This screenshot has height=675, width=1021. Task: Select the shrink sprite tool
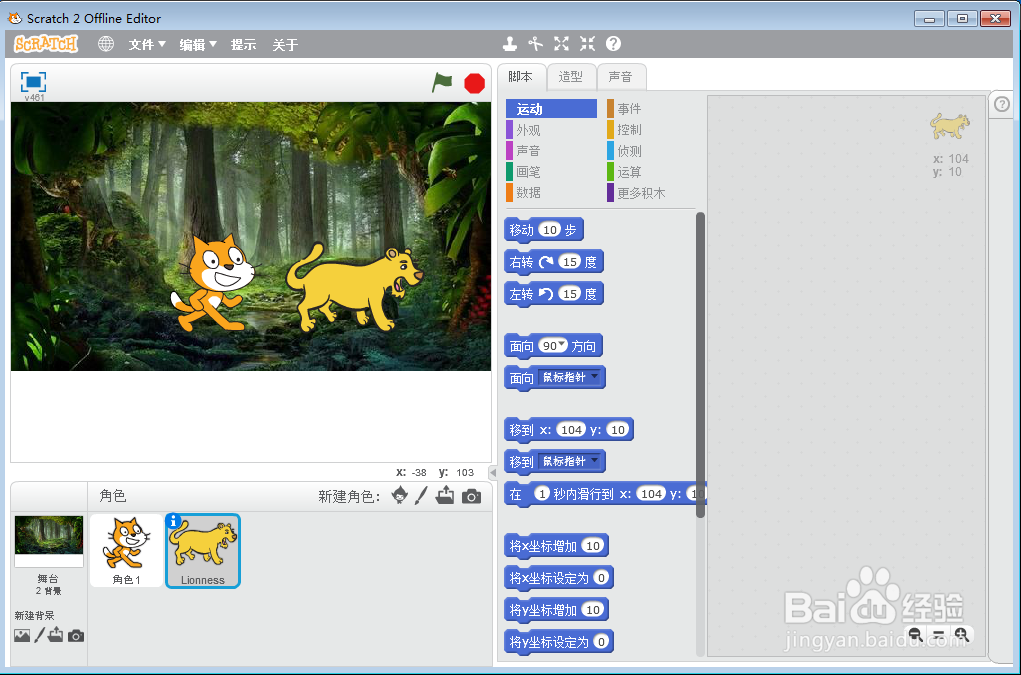[x=587, y=44]
